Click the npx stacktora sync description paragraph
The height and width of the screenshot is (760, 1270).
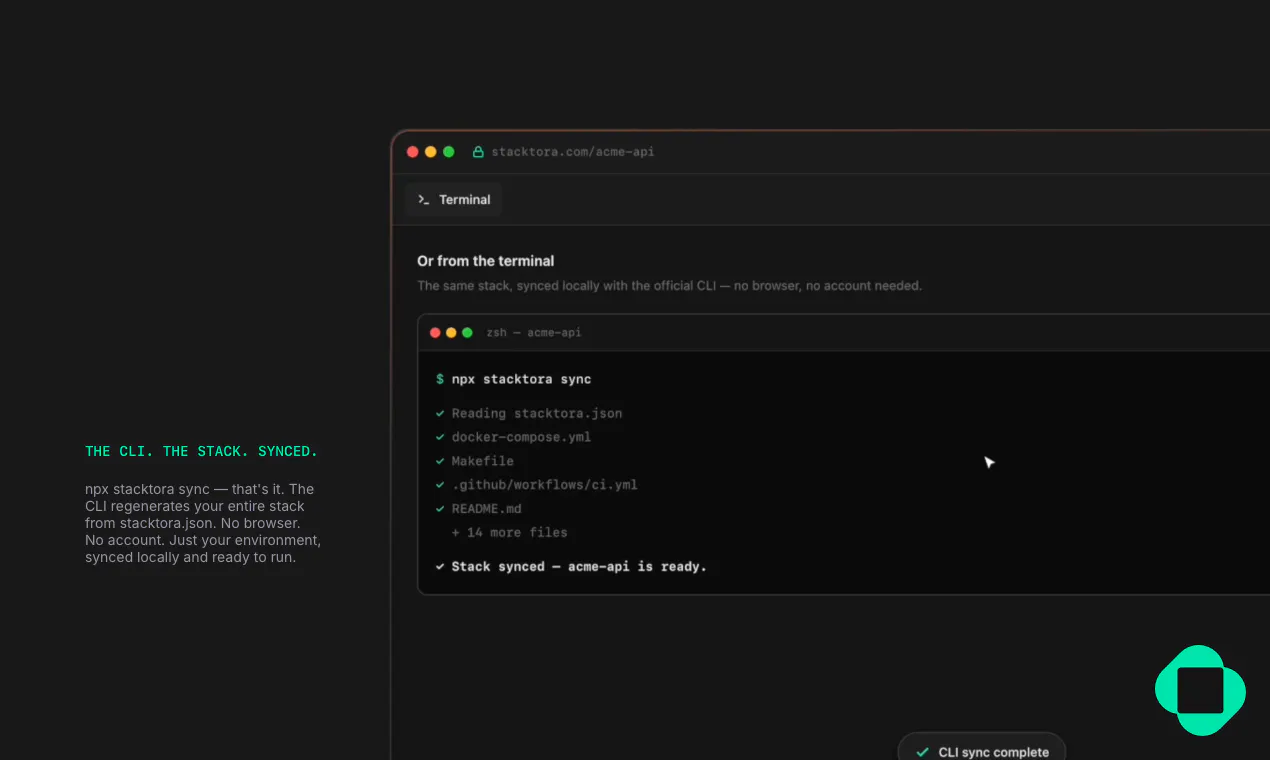click(x=203, y=523)
